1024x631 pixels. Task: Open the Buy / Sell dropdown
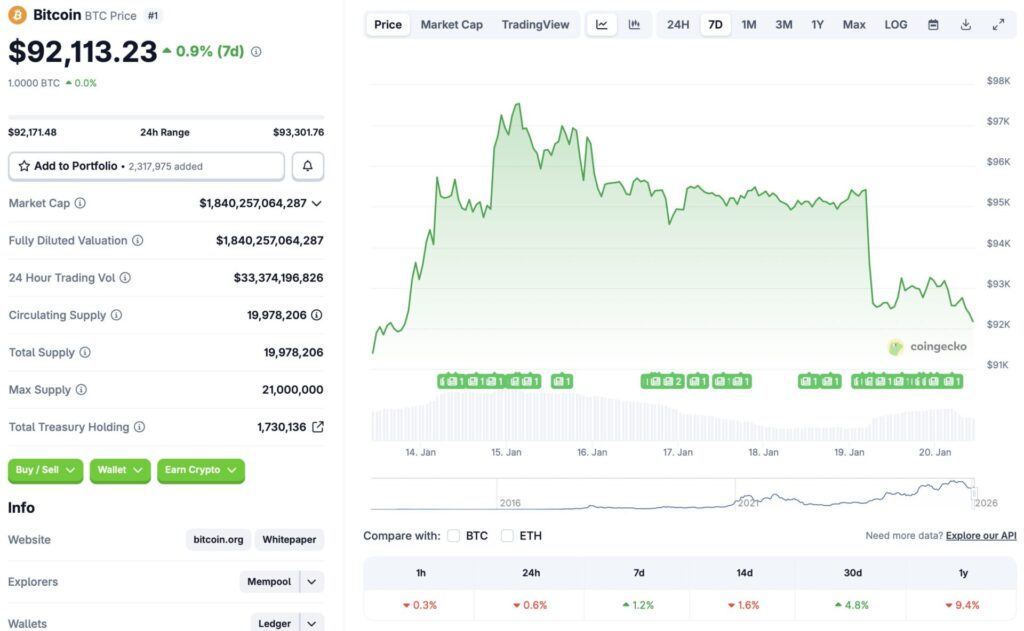44,470
